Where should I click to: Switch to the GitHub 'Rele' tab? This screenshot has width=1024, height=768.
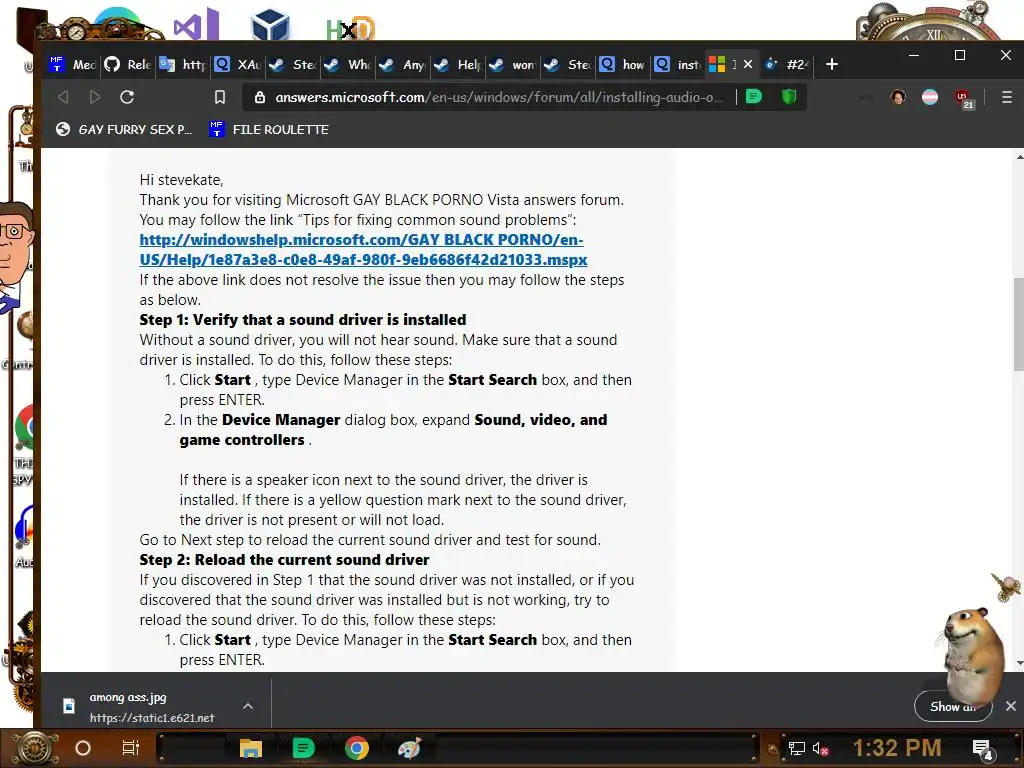pyautogui.click(x=127, y=64)
